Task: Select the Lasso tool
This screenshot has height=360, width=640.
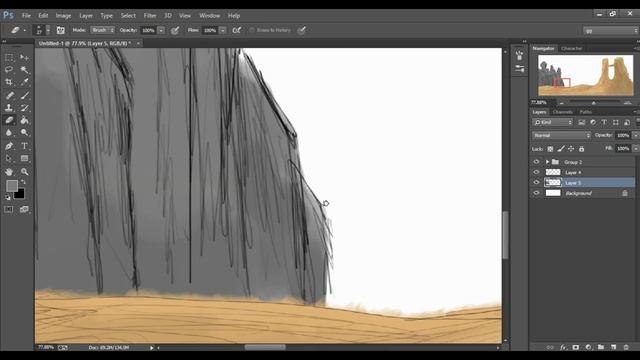Action: [9, 70]
